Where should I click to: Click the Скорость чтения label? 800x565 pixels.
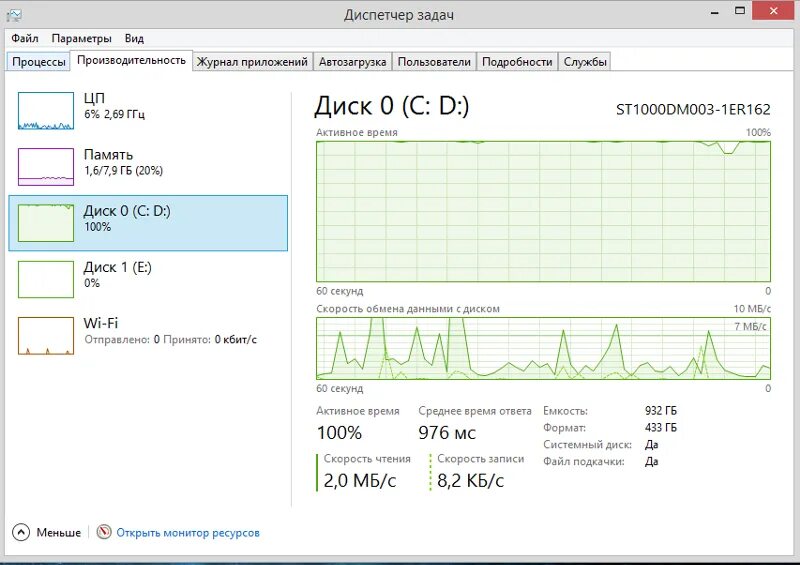[367, 459]
